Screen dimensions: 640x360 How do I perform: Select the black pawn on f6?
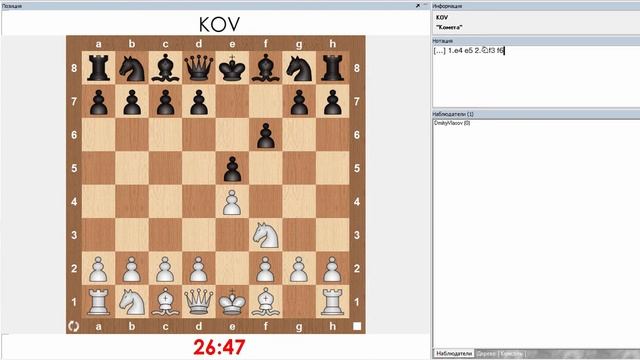click(x=266, y=135)
